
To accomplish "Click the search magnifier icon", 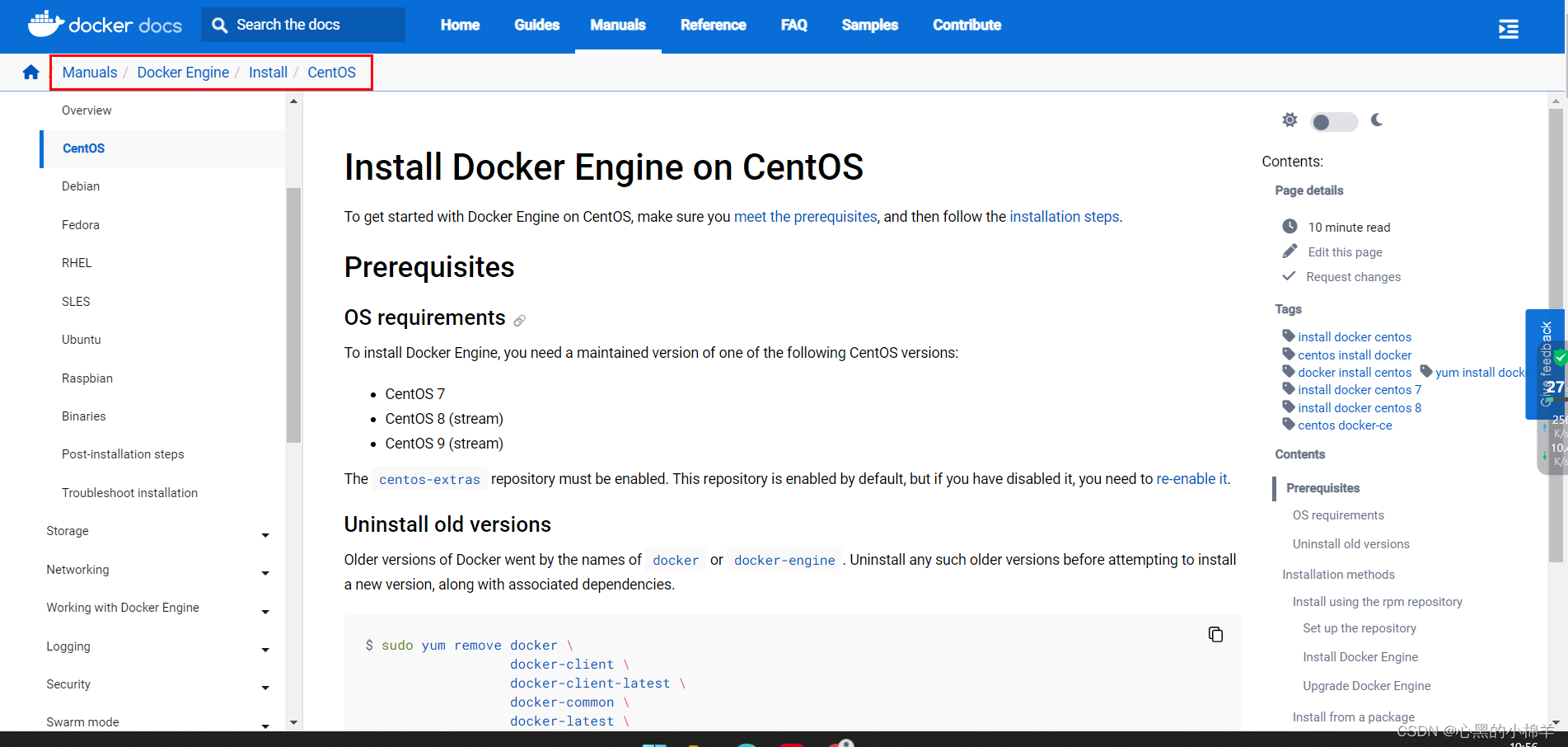I will point(219,26).
